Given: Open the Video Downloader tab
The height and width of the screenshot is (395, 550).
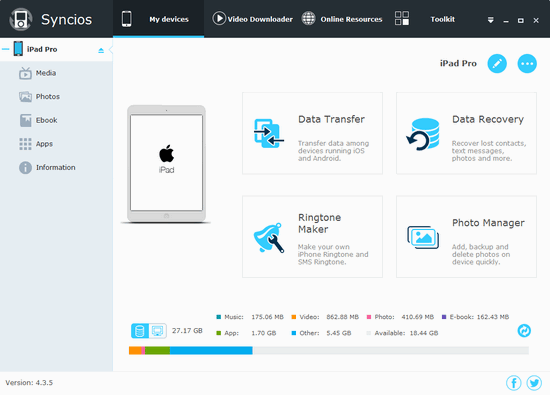Looking at the screenshot, I should click(x=253, y=19).
